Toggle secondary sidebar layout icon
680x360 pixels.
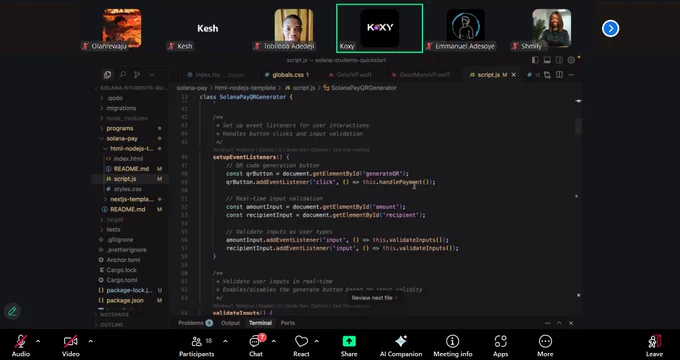559,60
